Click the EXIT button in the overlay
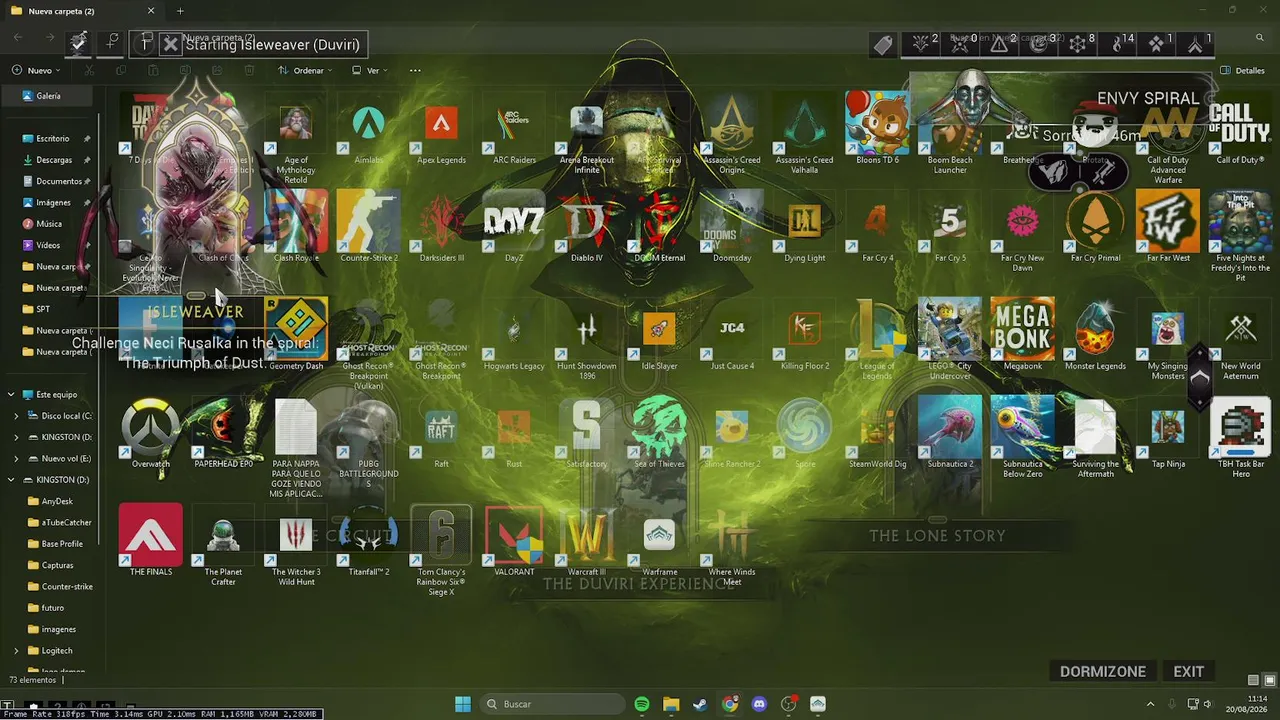The image size is (1280, 720). pos(1188,672)
